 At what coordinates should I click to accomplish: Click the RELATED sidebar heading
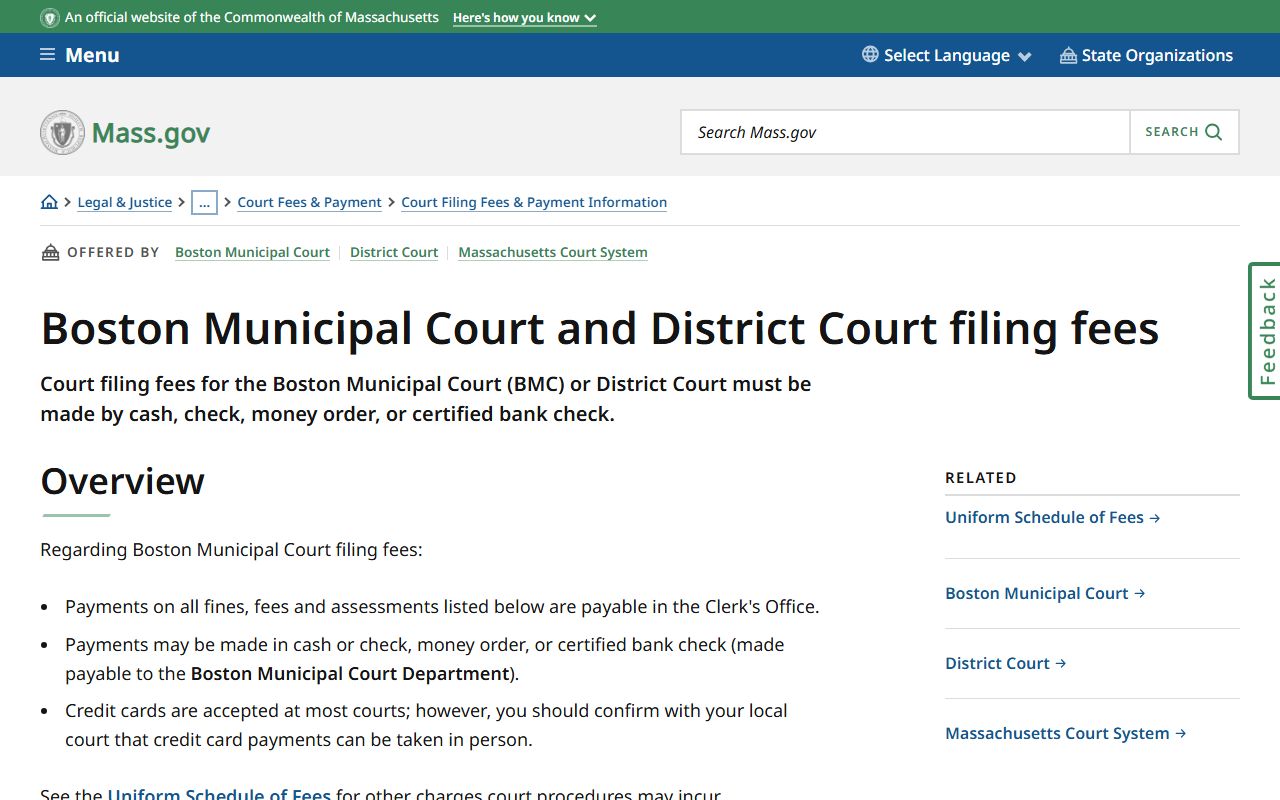pyautogui.click(x=981, y=478)
